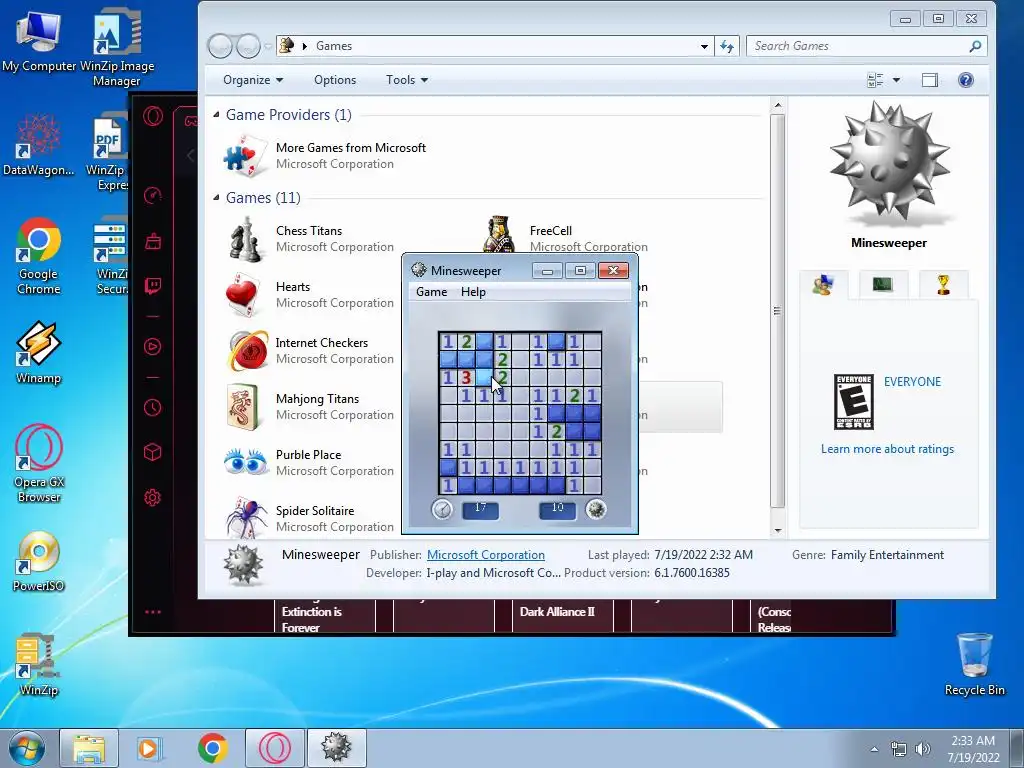Click the Opera GX logo in sidebar
1024x768 pixels.
coord(153,116)
